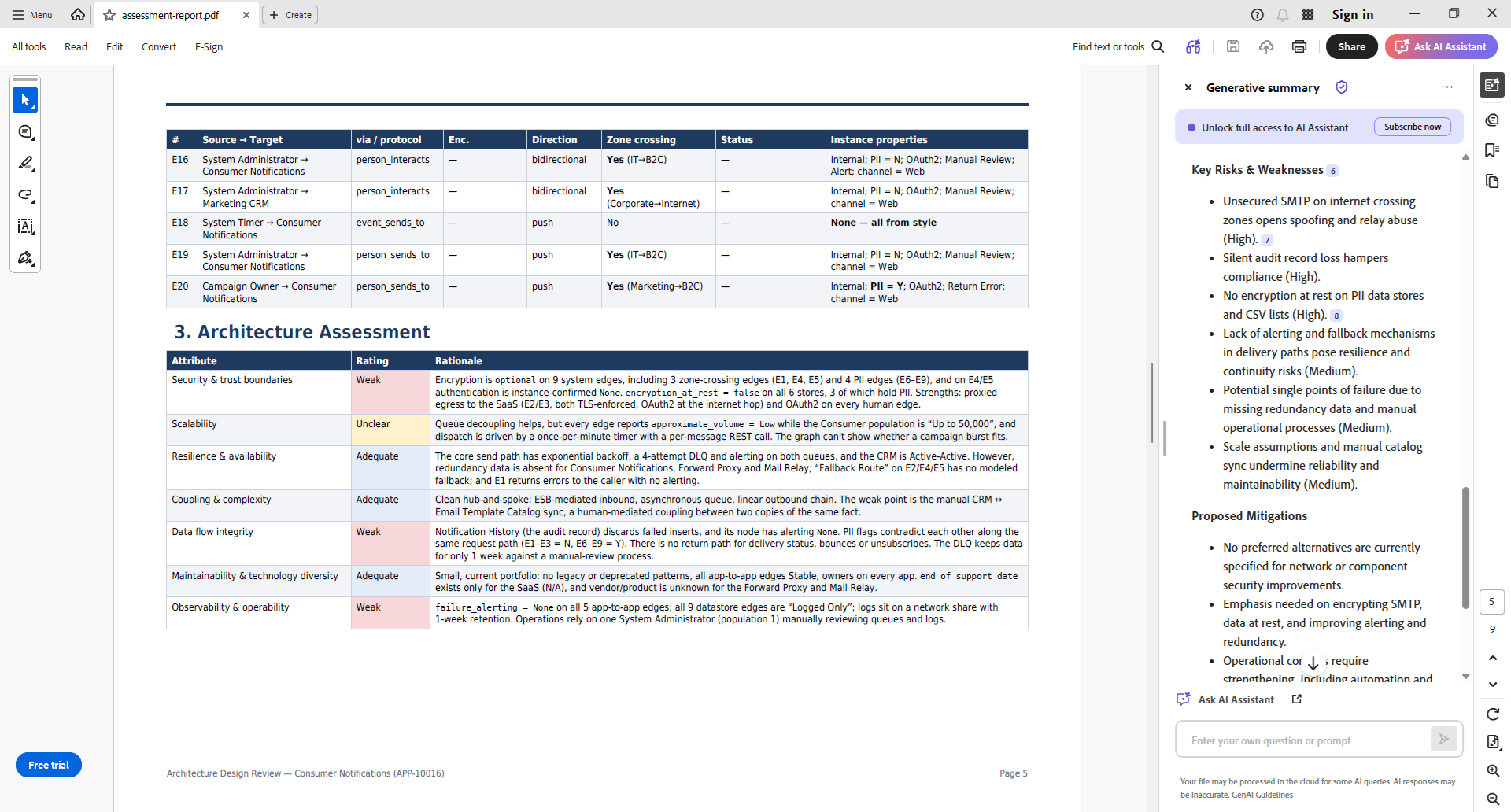This screenshot has width=1511, height=812.
Task: Click citation marker 7 in summary
Action: coord(1267,240)
